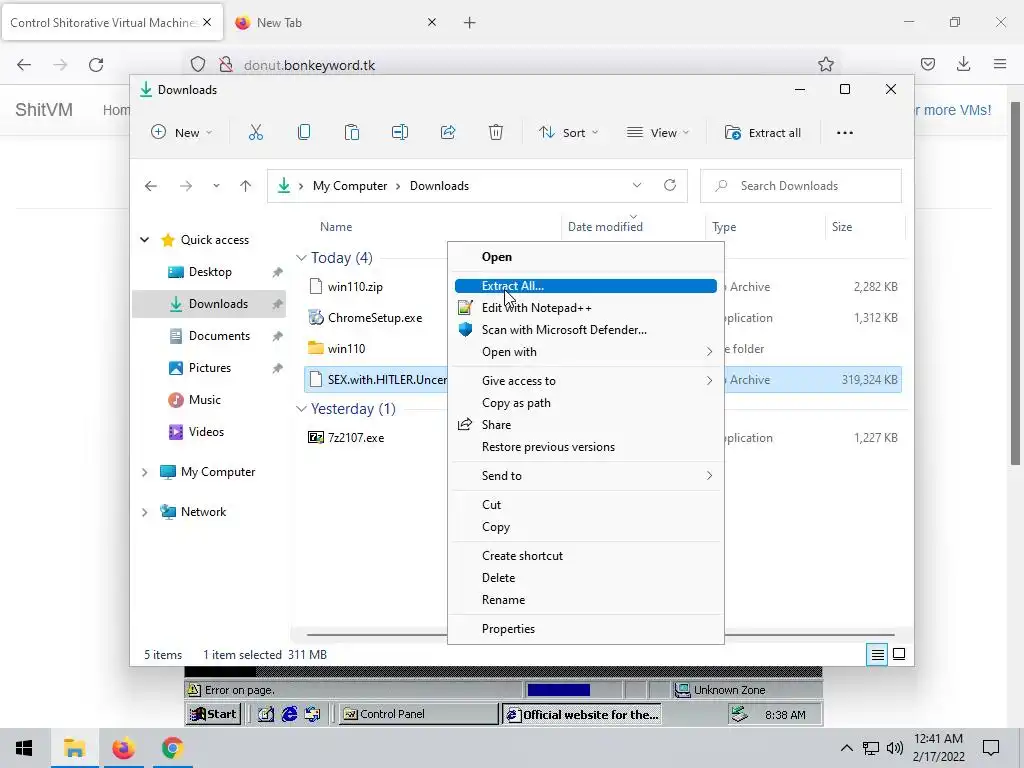Click the Rename icon in the Explorer toolbar
The image size is (1024, 768).
(x=400, y=133)
